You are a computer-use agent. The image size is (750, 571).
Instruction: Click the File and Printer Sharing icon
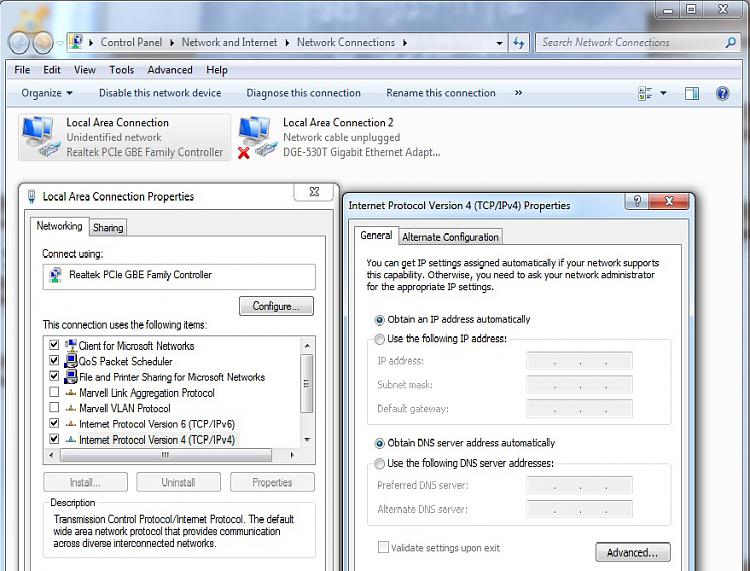pyautogui.click(x=71, y=377)
